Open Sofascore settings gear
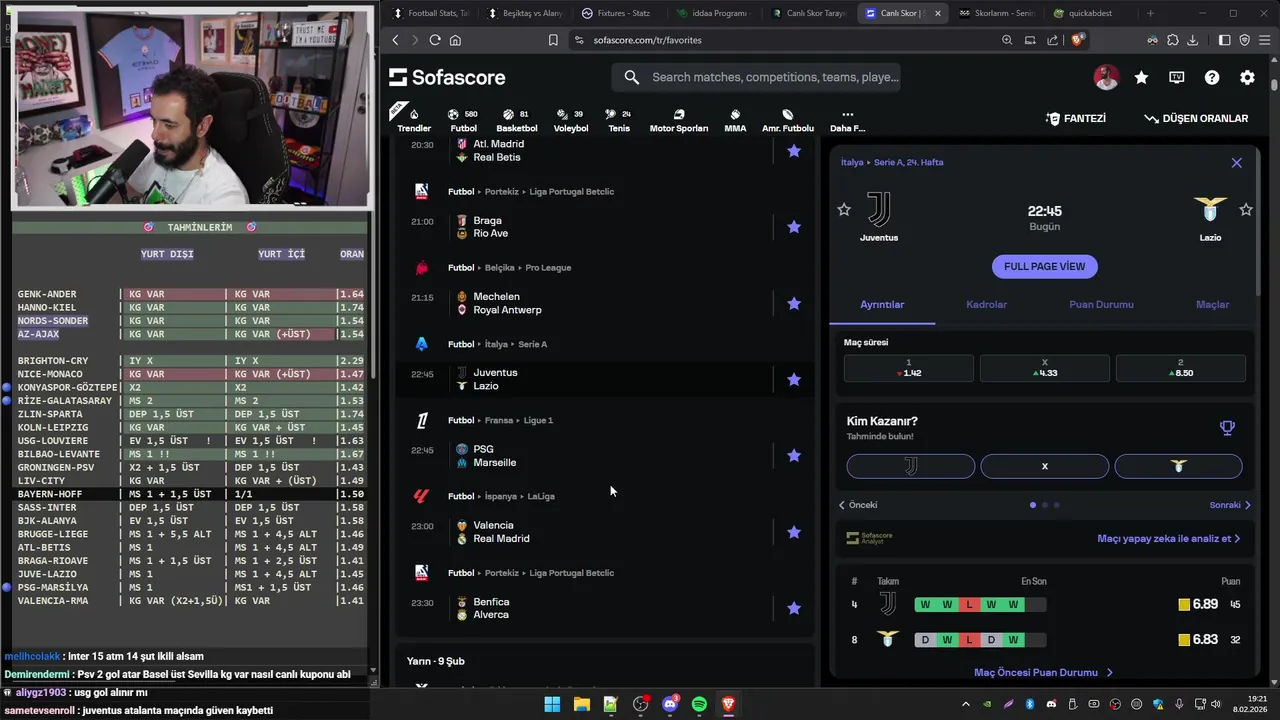This screenshot has height=720, width=1280. point(1247,77)
